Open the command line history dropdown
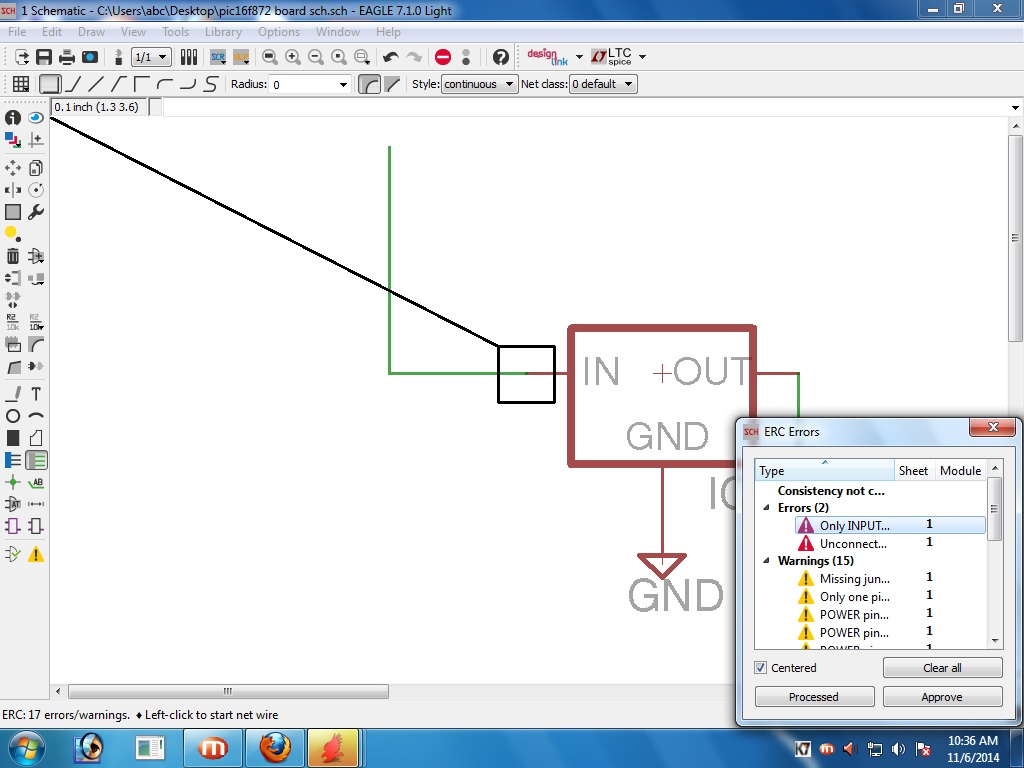The image size is (1024, 768). (1015, 108)
